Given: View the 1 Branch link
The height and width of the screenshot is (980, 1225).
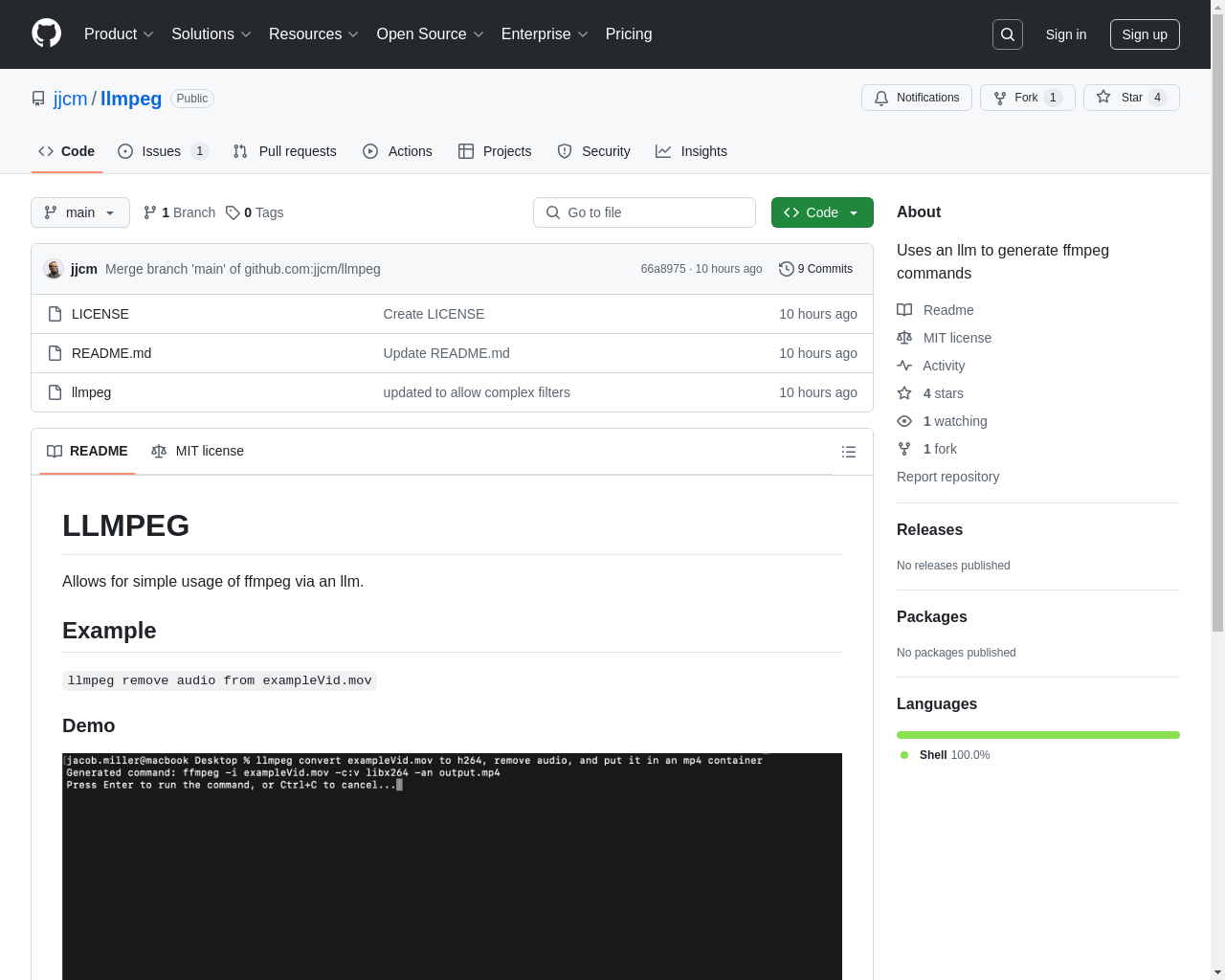Looking at the screenshot, I should pos(179,212).
